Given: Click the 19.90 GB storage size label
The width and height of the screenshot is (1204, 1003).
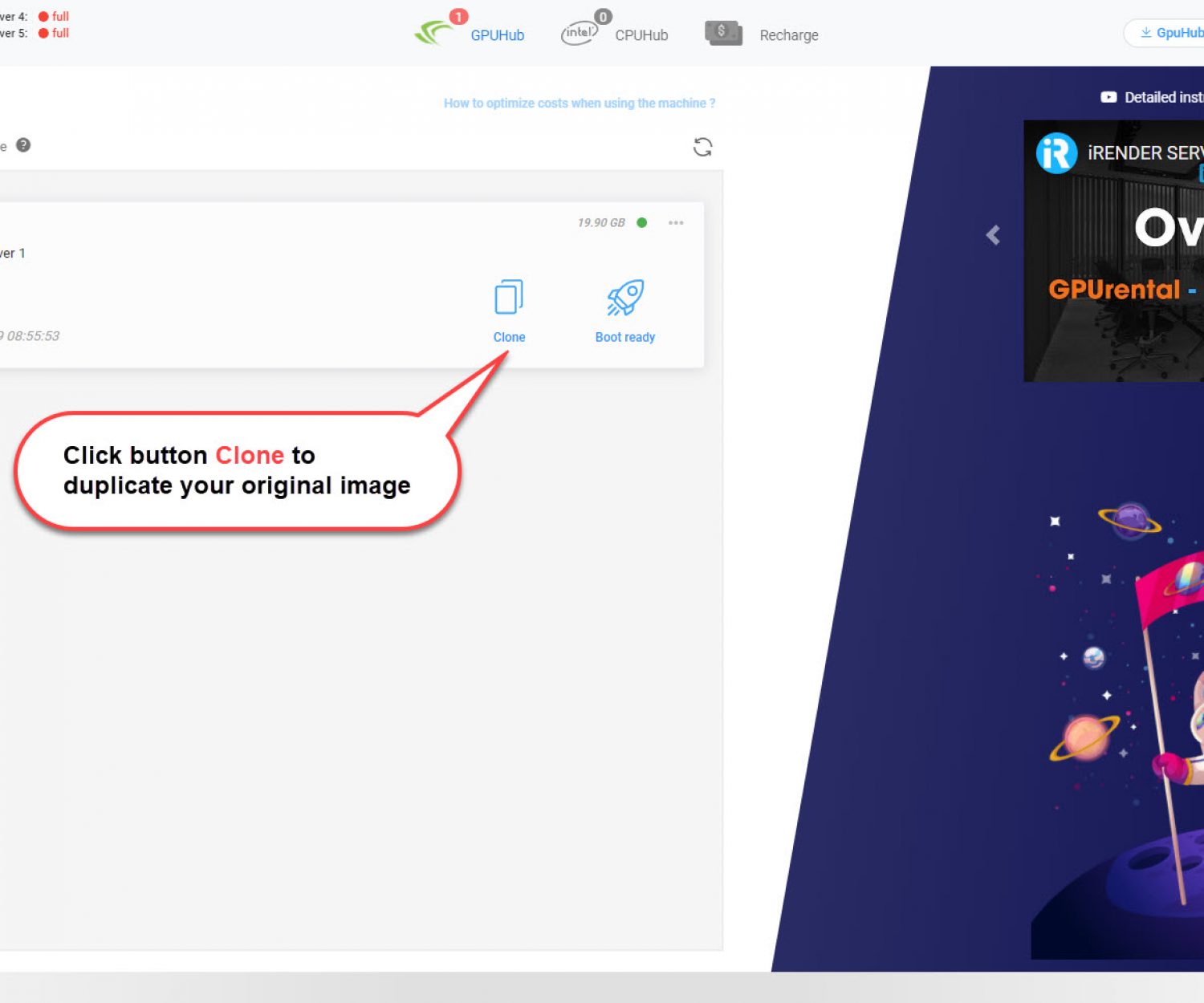Looking at the screenshot, I should point(601,223).
